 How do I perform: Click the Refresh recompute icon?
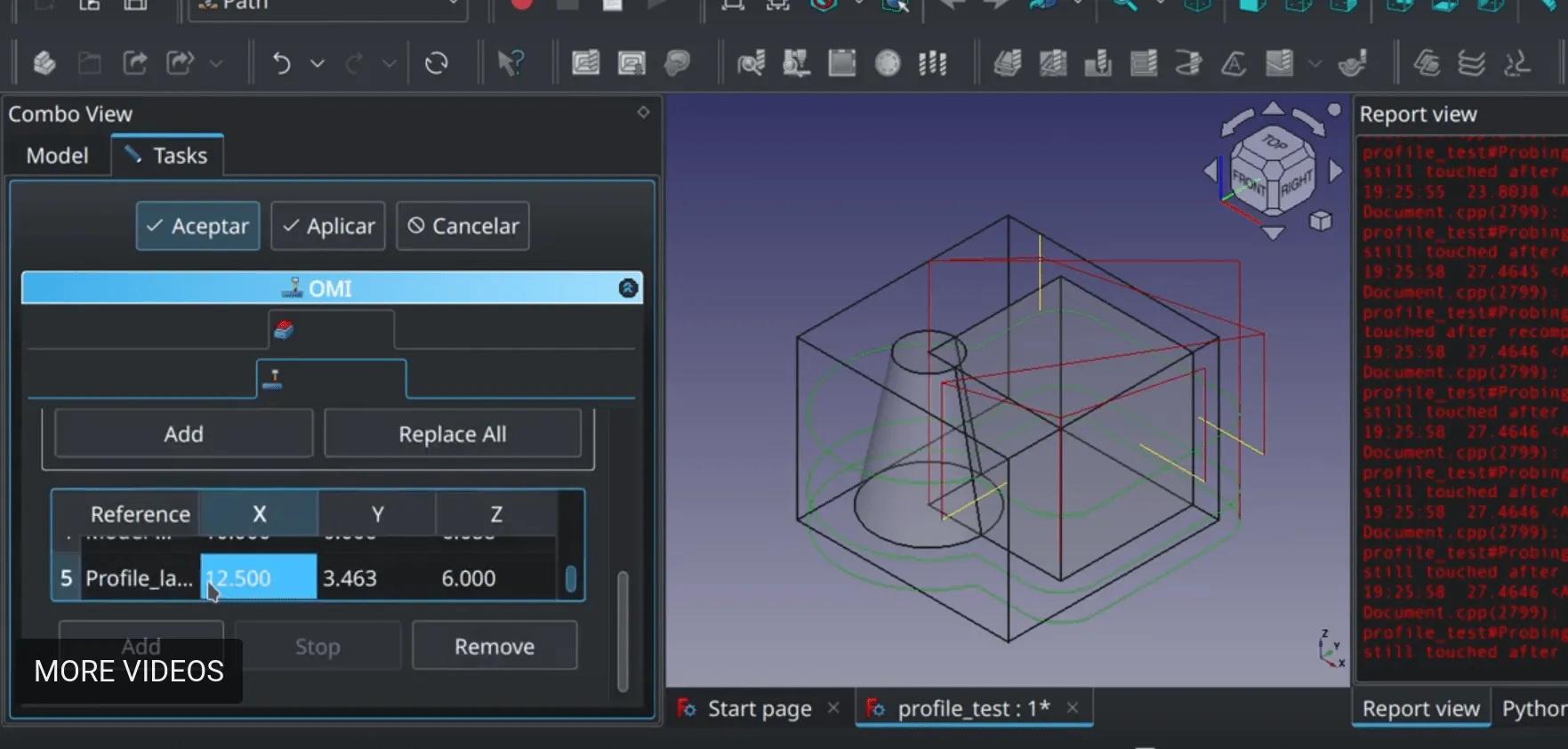point(436,63)
